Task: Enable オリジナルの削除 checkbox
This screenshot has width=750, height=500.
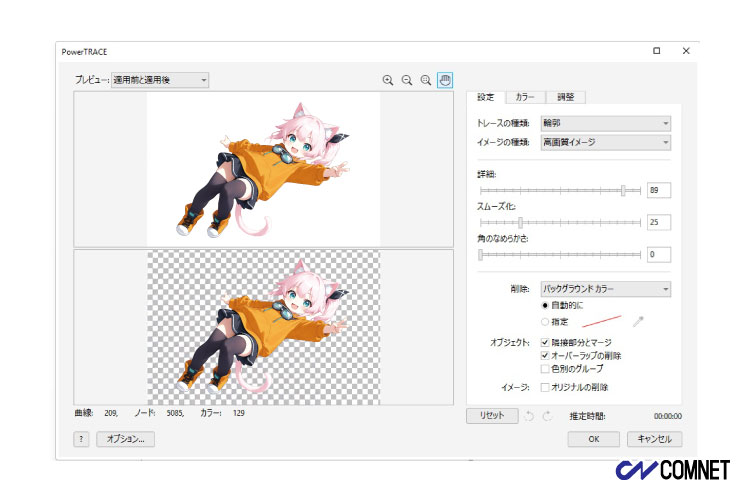Action: coord(545,387)
